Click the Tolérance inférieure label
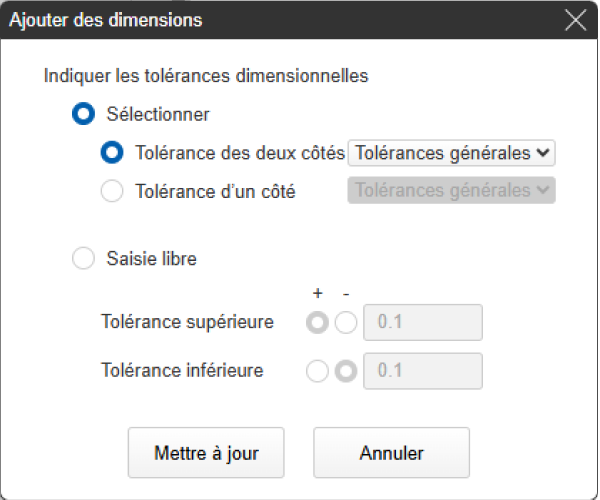 tap(182, 370)
